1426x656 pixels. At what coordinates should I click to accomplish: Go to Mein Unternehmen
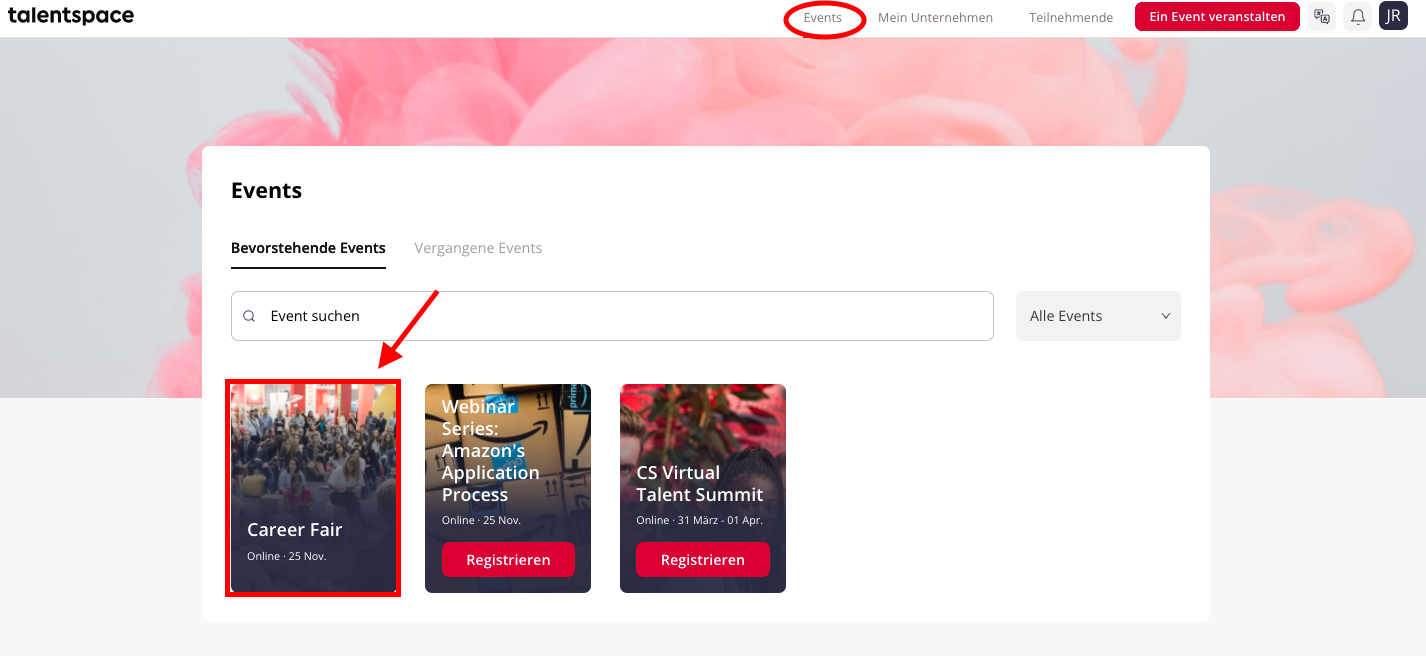click(x=935, y=17)
